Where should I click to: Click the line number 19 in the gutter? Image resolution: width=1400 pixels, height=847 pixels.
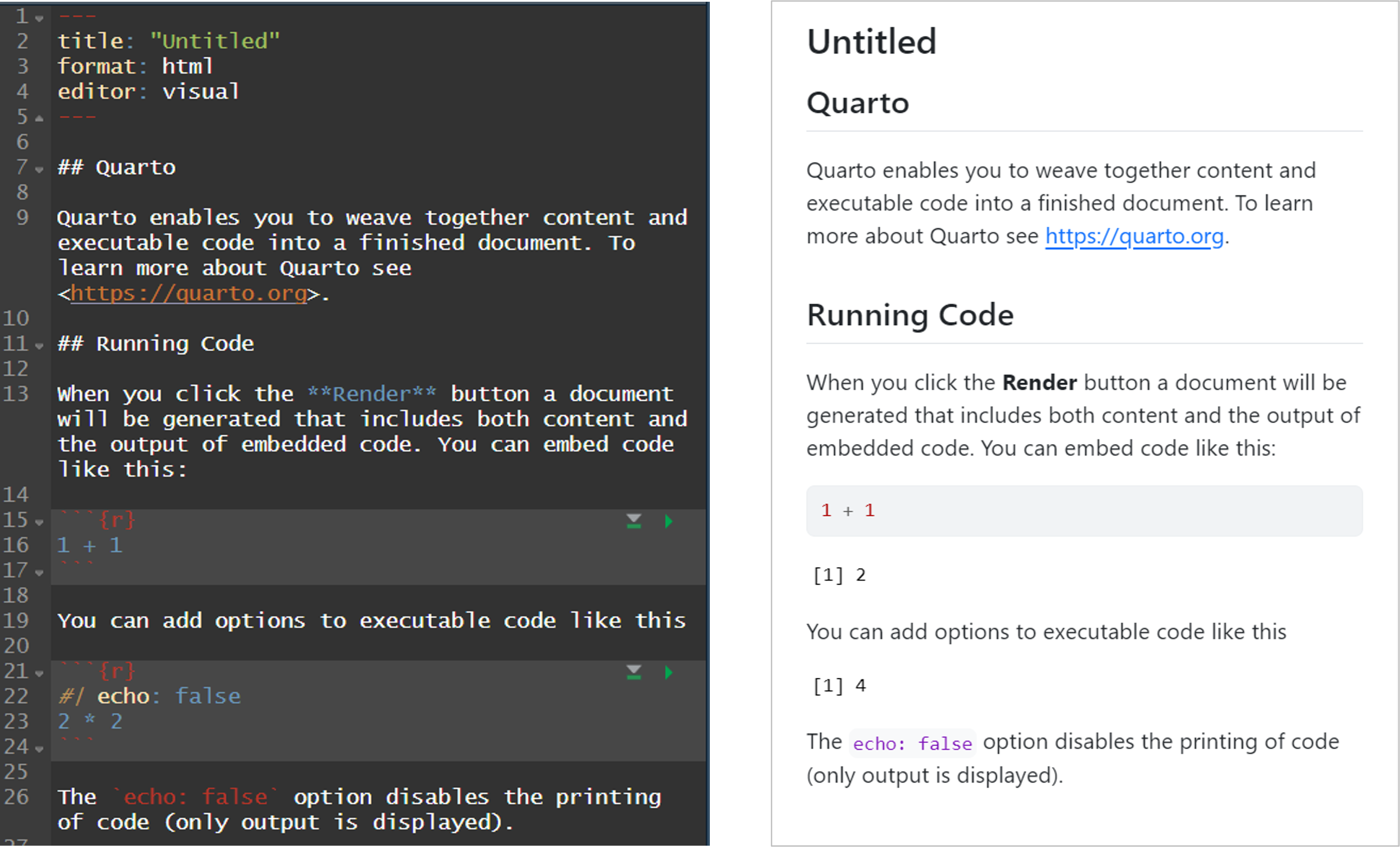pos(16,620)
